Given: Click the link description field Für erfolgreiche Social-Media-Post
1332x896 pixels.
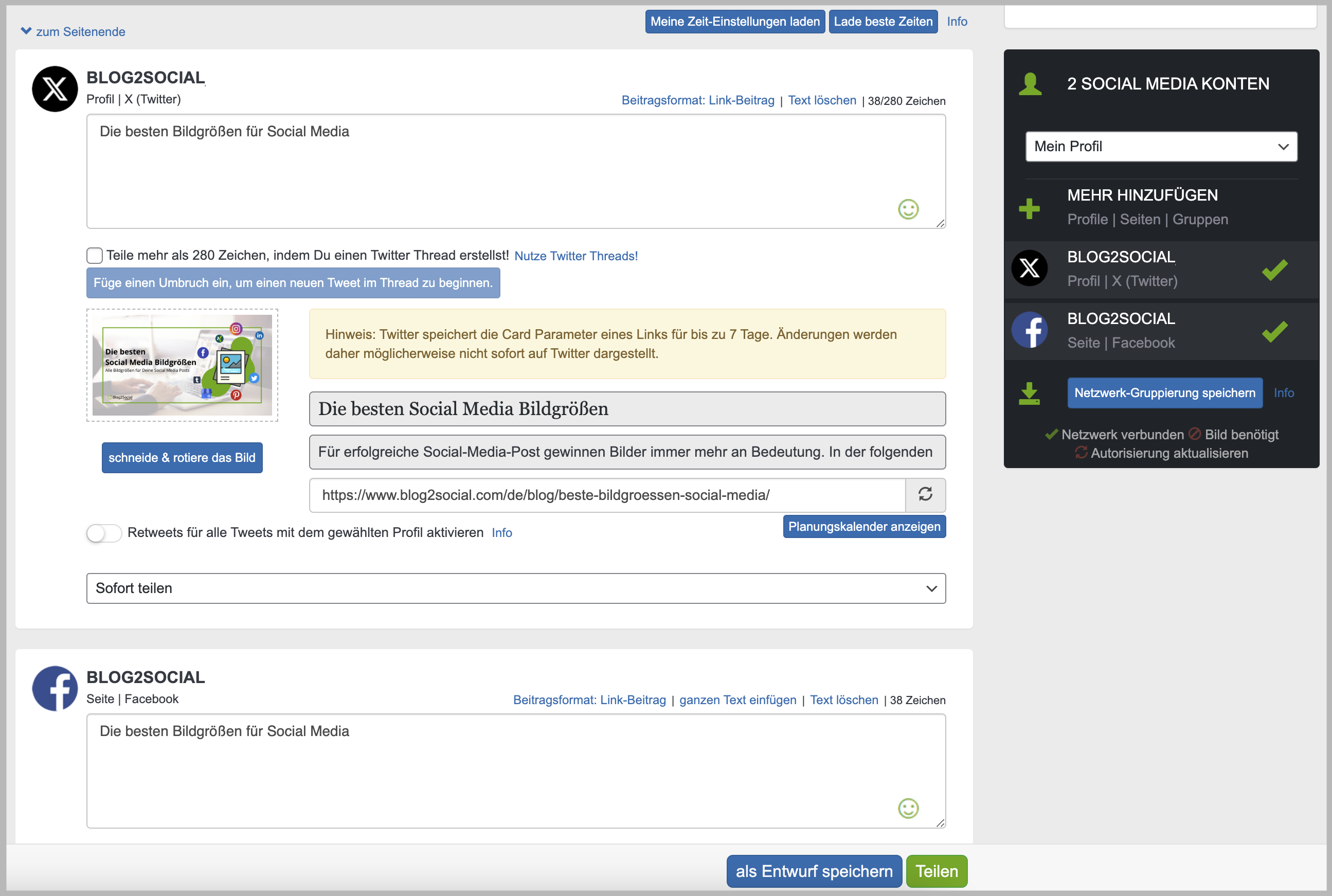Looking at the screenshot, I should tap(627, 452).
